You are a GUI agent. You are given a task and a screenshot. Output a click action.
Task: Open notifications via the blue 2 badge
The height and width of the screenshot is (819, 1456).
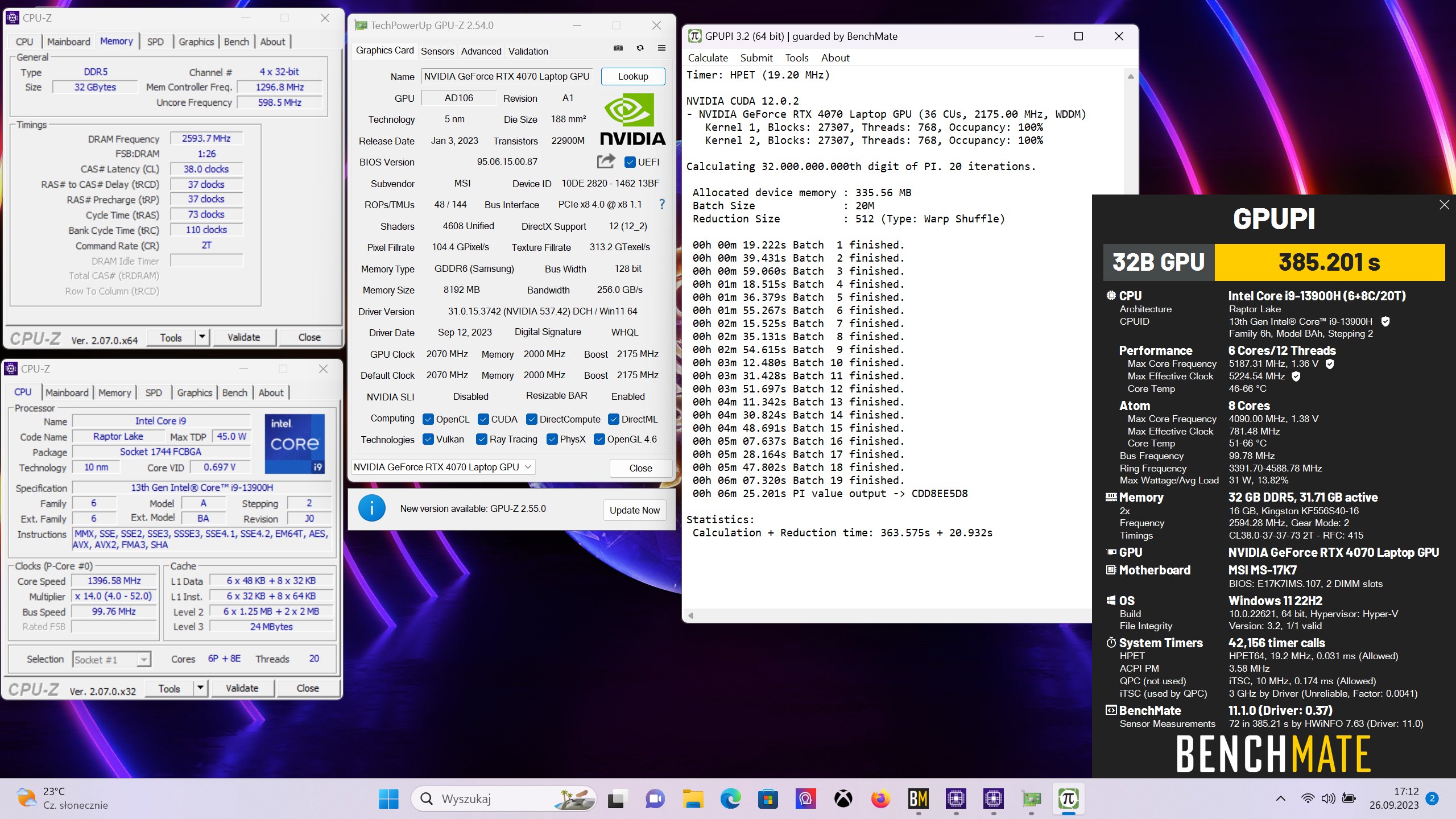1432,799
